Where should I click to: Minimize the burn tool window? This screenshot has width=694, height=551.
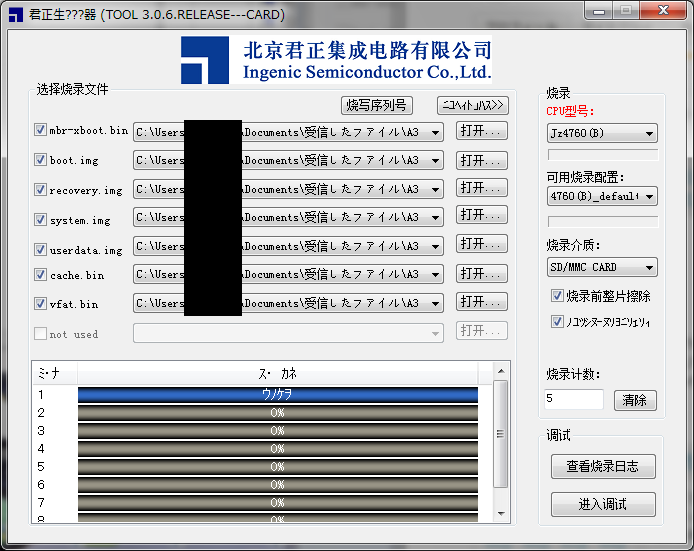point(599,11)
